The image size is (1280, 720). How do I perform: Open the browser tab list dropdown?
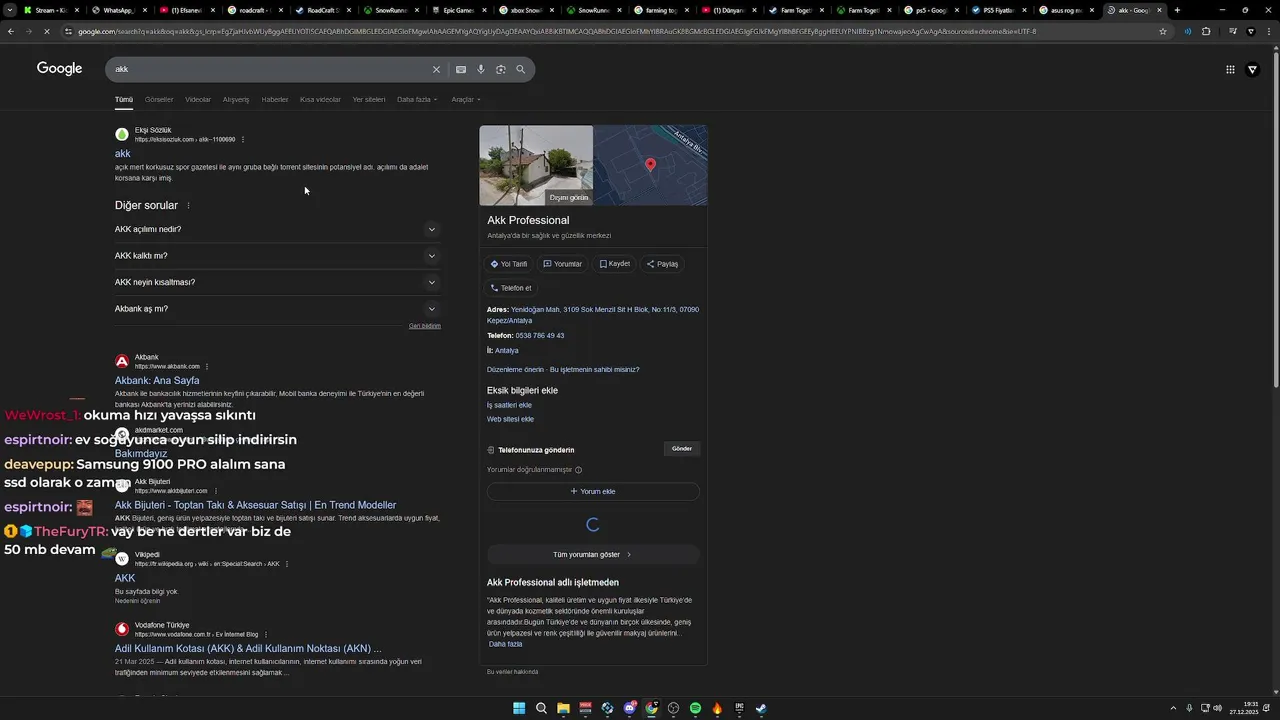[10, 10]
